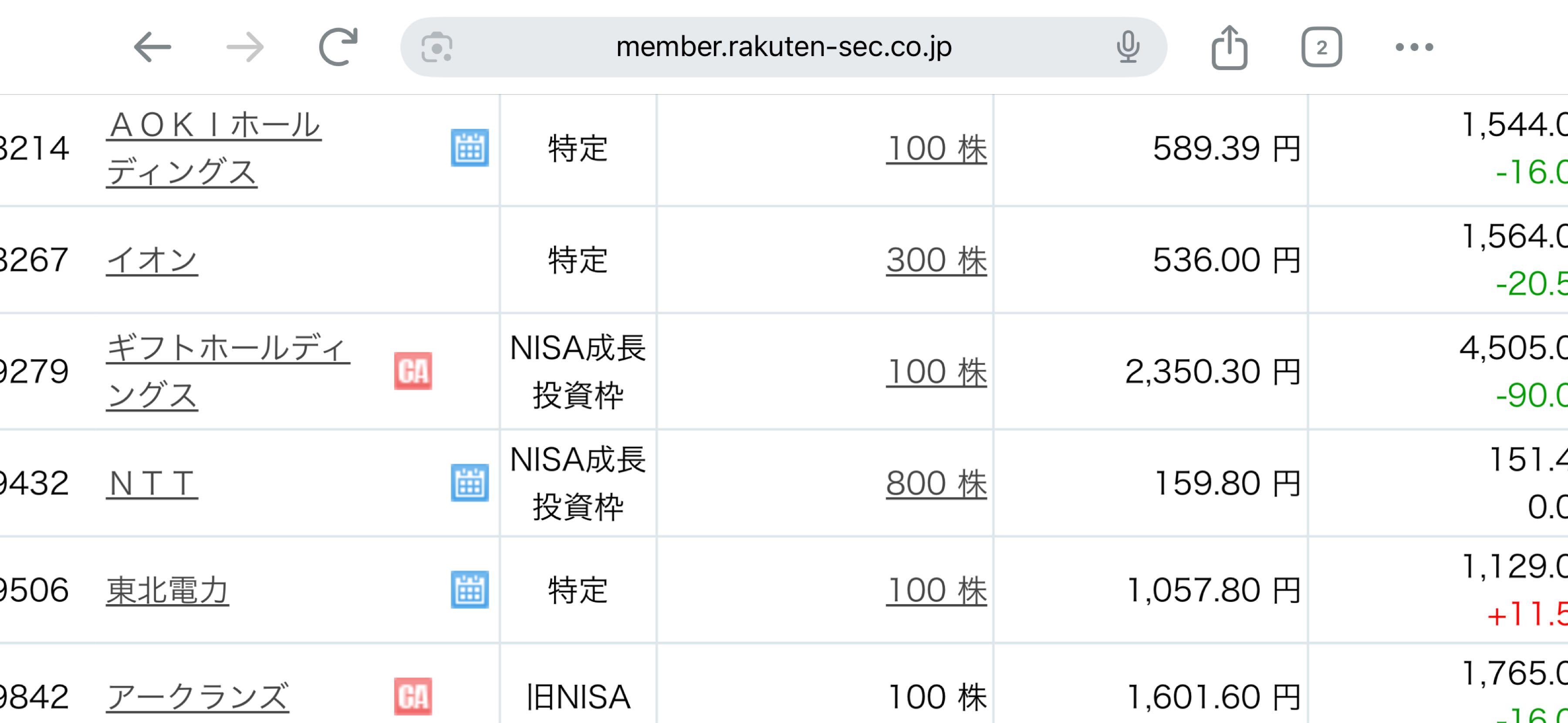1568x723 pixels.
Task: Reload the Rakuten Securities page
Action: [338, 47]
